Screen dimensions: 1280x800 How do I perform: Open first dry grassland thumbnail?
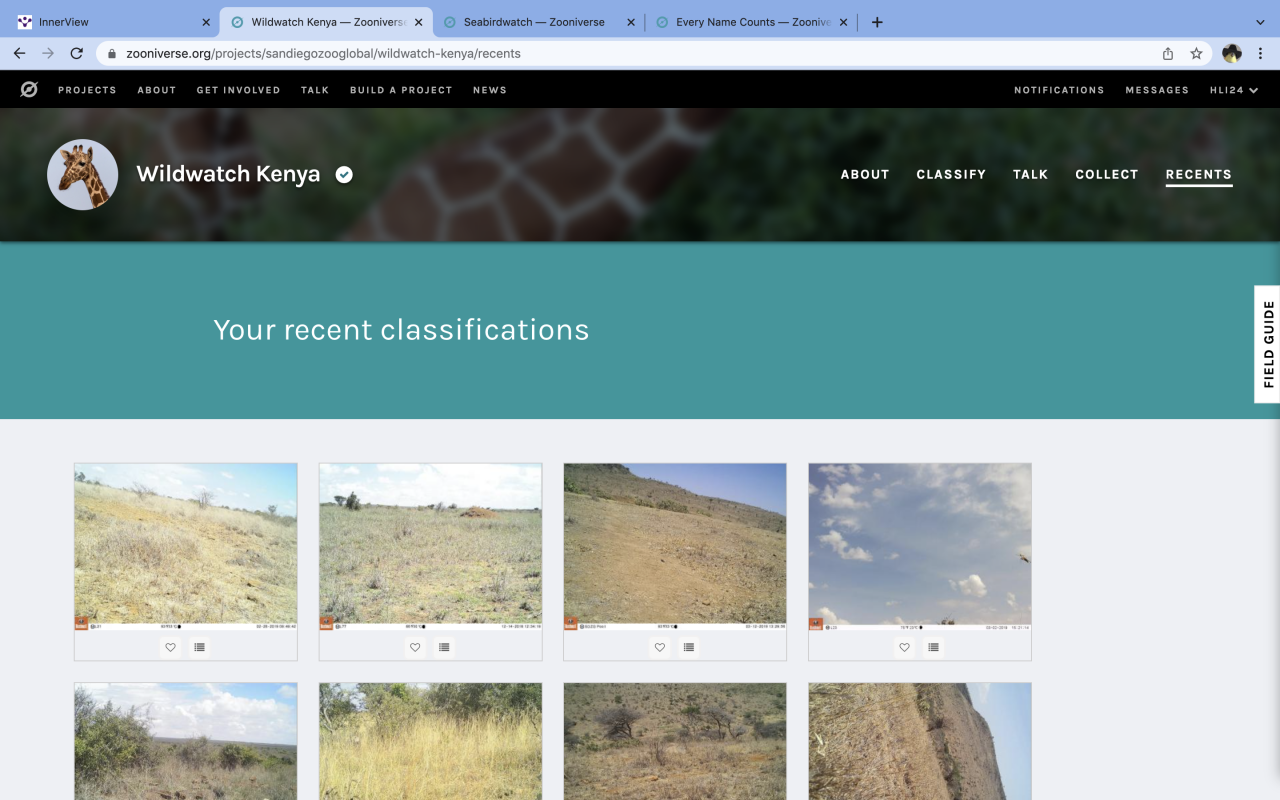(x=186, y=546)
